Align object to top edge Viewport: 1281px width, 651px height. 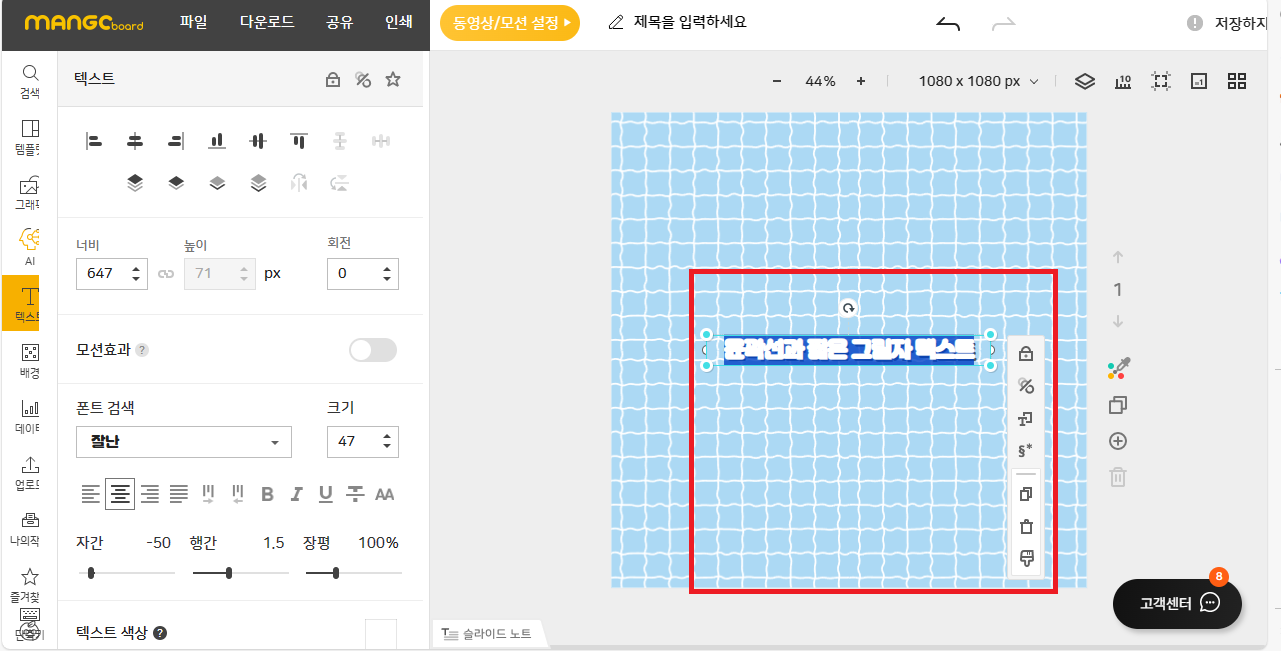click(x=299, y=141)
